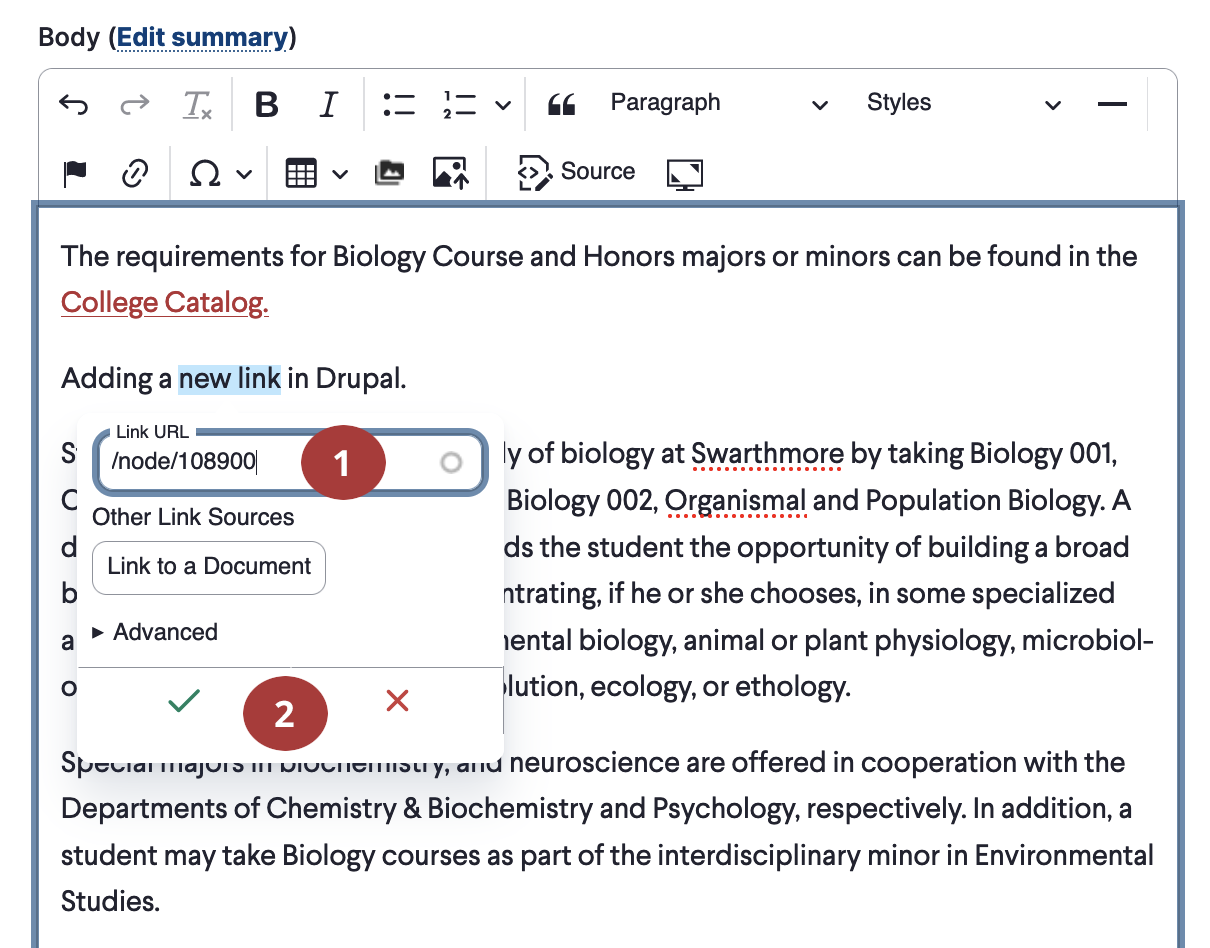Open the Styles dropdown
Image resolution: width=1210 pixels, height=948 pixels.
tap(964, 103)
